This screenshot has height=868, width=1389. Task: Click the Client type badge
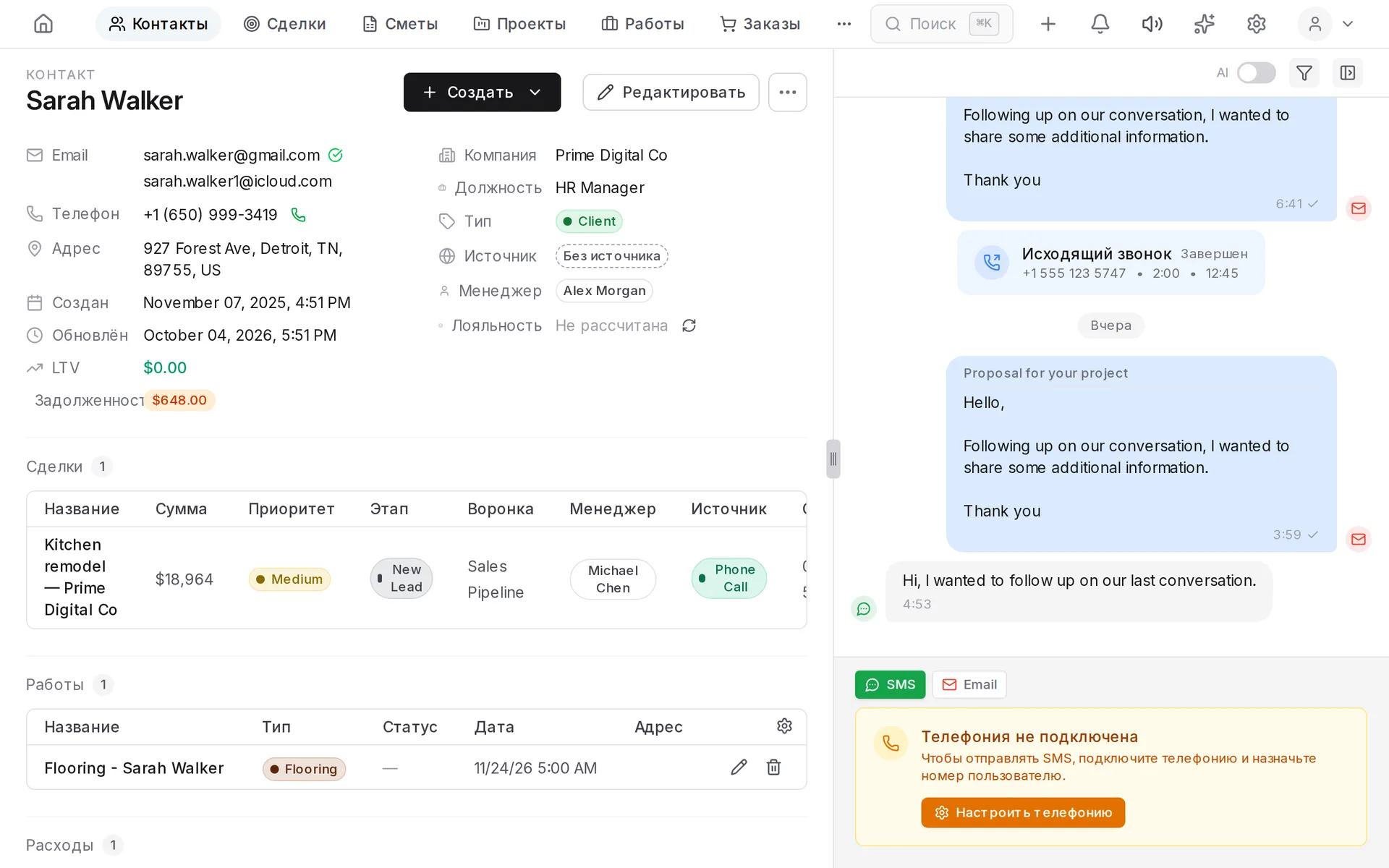pos(589,221)
